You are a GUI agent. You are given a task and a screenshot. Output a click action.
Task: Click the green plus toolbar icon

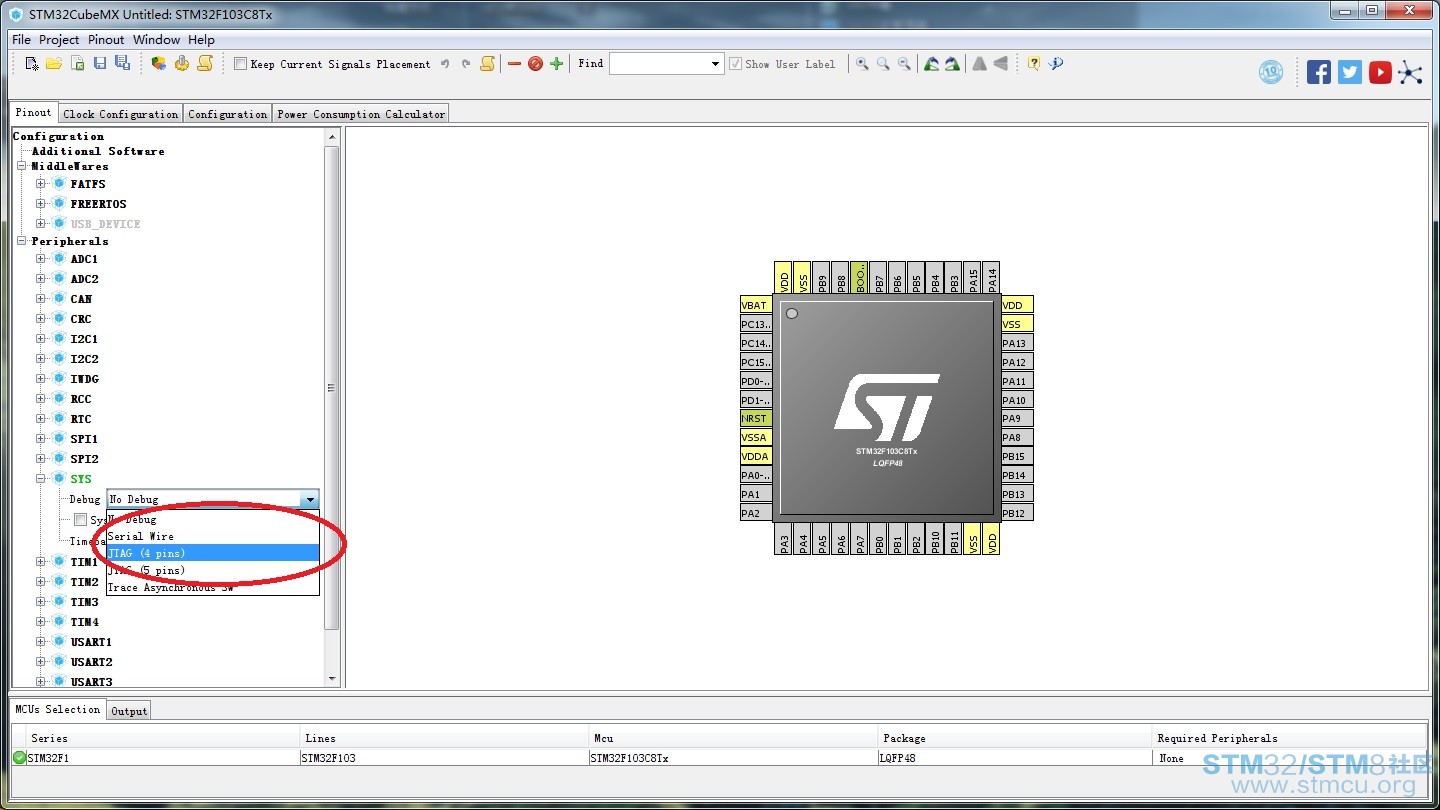(557, 64)
